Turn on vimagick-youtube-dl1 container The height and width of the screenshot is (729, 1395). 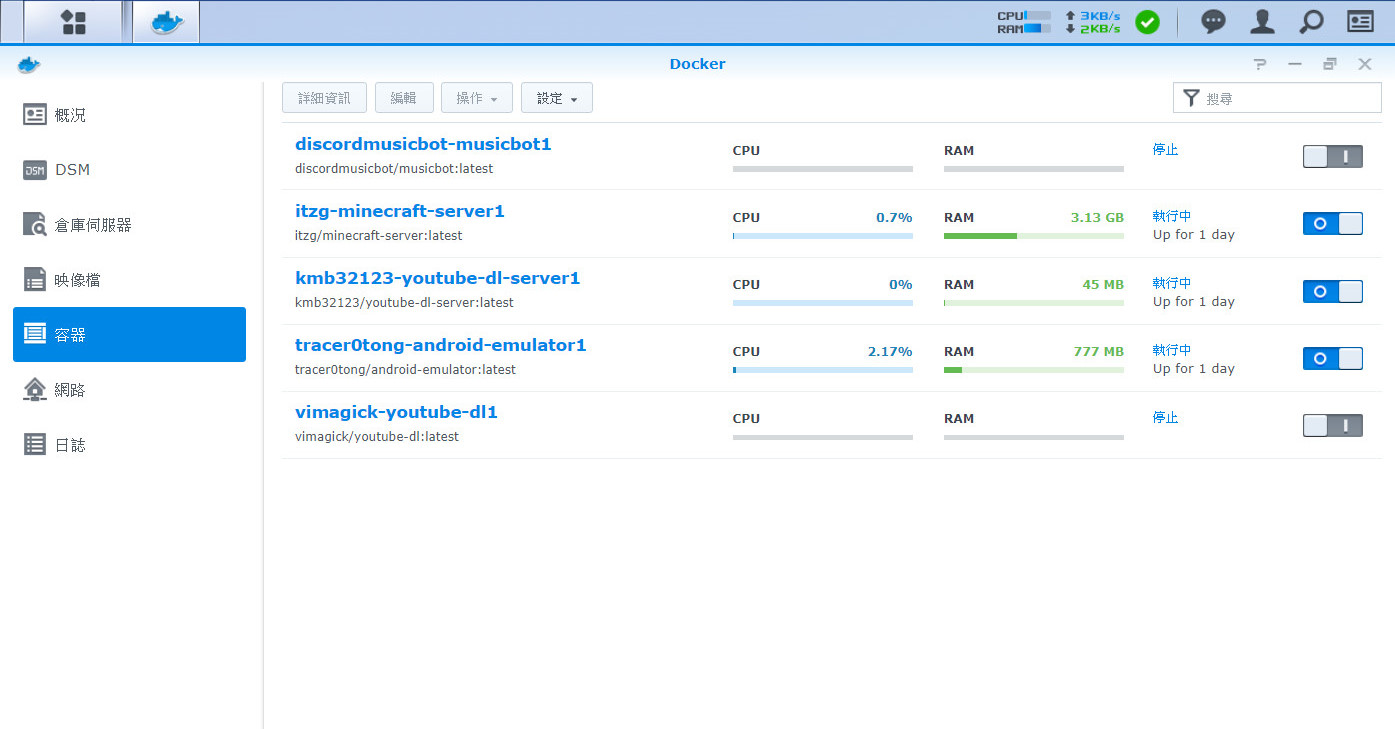(1333, 425)
